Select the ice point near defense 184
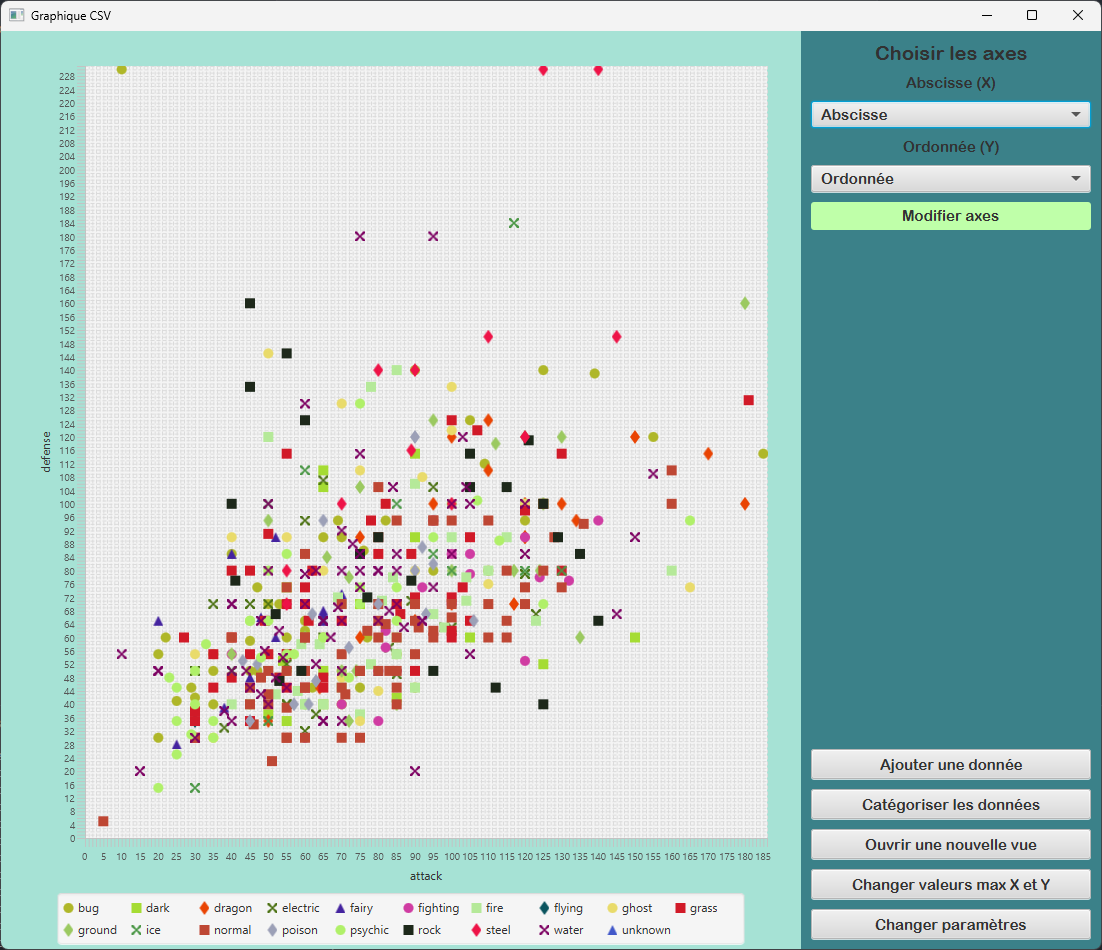Viewport: 1102px width, 950px height. coord(514,223)
